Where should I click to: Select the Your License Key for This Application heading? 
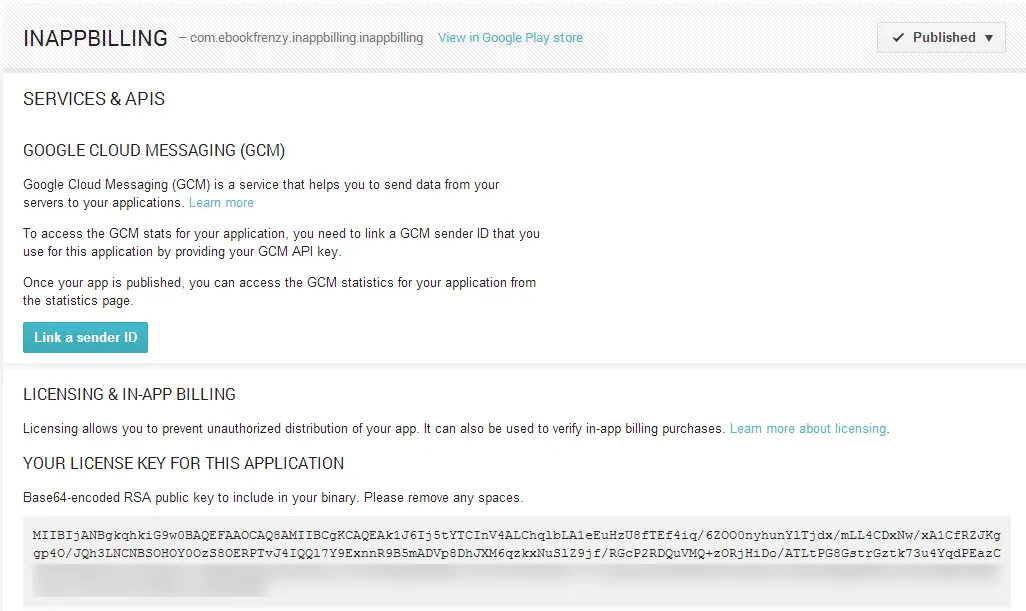pos(183,463)
